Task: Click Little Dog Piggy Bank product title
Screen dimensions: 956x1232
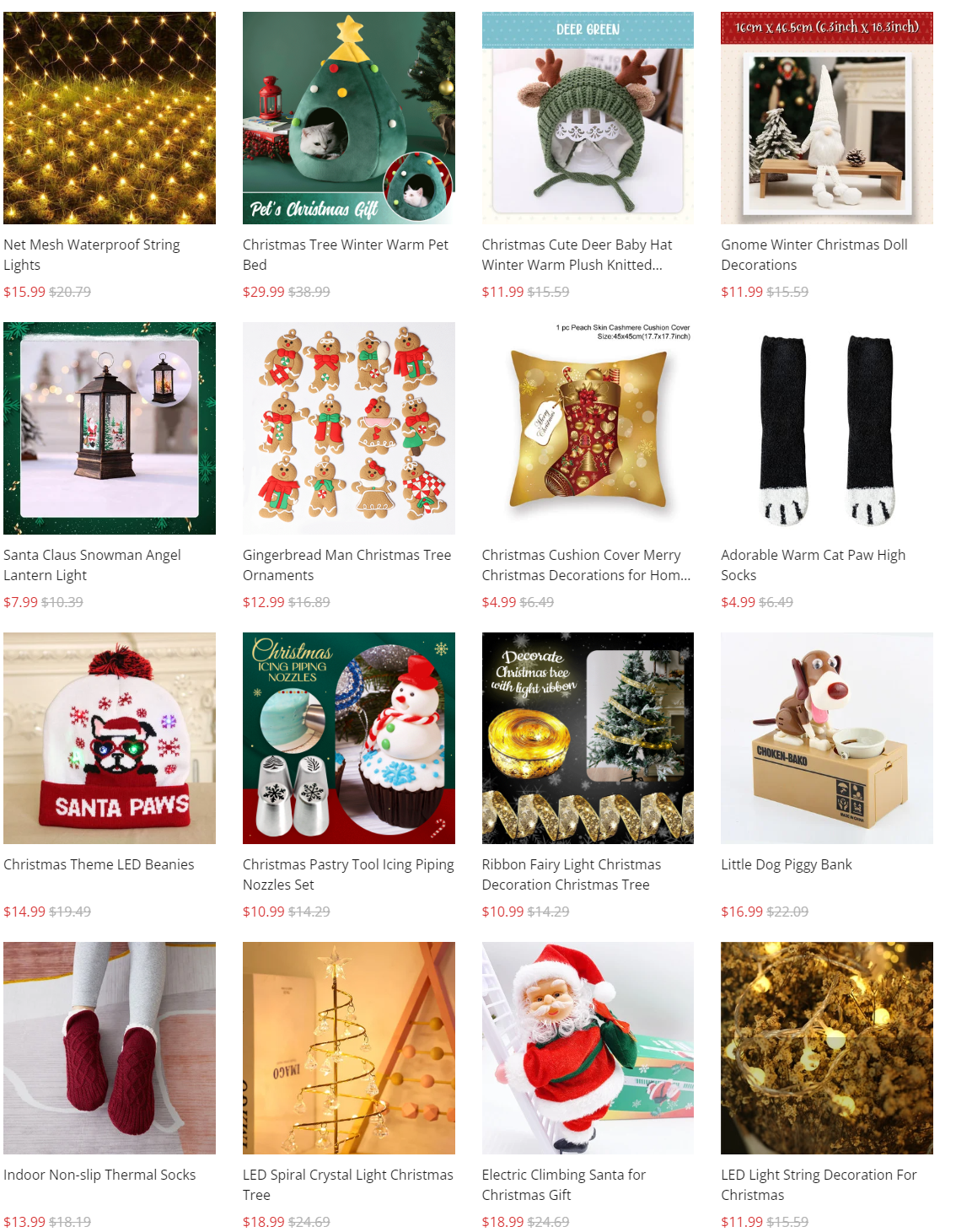Action: 787,864
